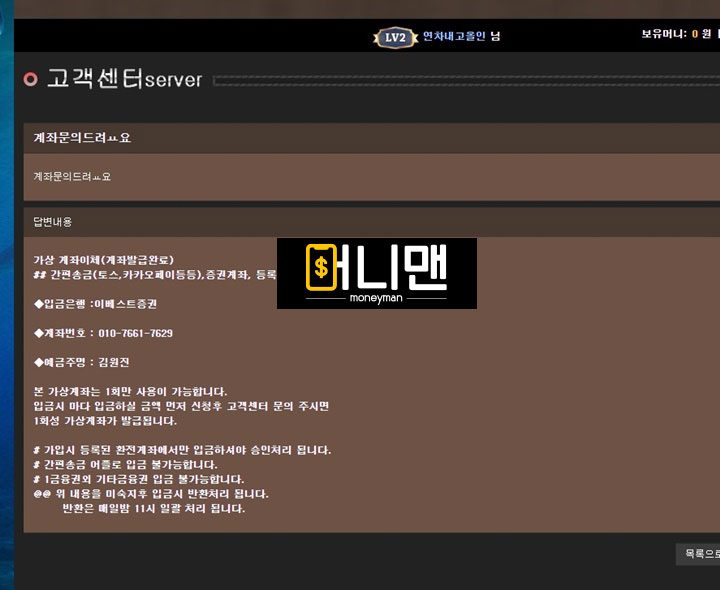Click the moneyman text under the logo

376,297
